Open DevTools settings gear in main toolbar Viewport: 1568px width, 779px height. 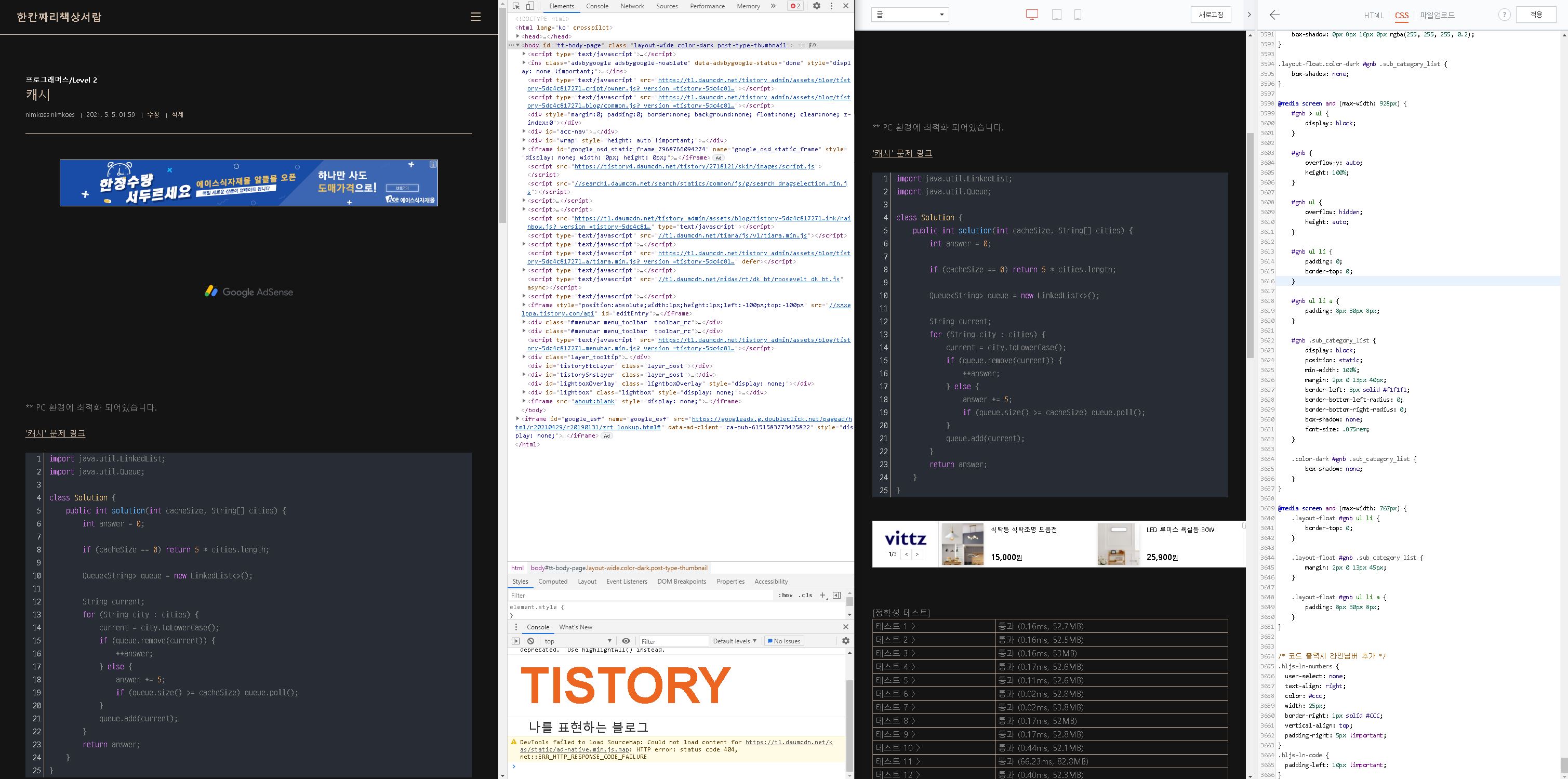pyautogui.click(x=817, y=6)
